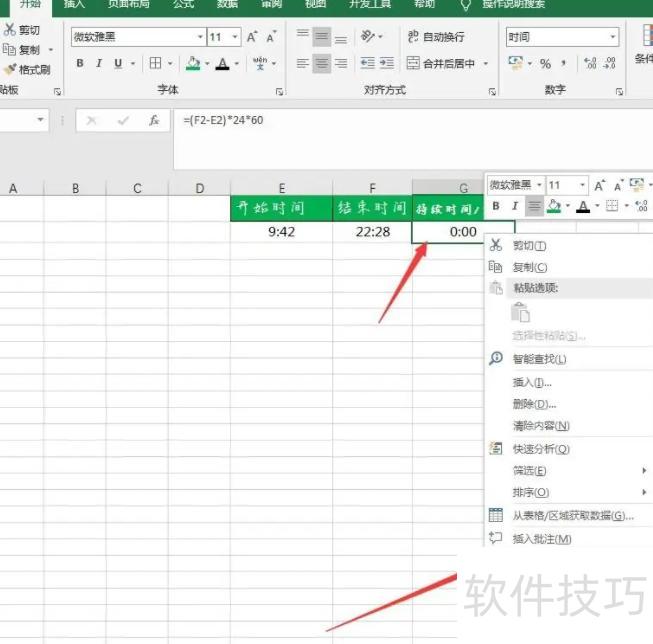
Task: Increase indent in alignment group
Action: click(387, 63)
